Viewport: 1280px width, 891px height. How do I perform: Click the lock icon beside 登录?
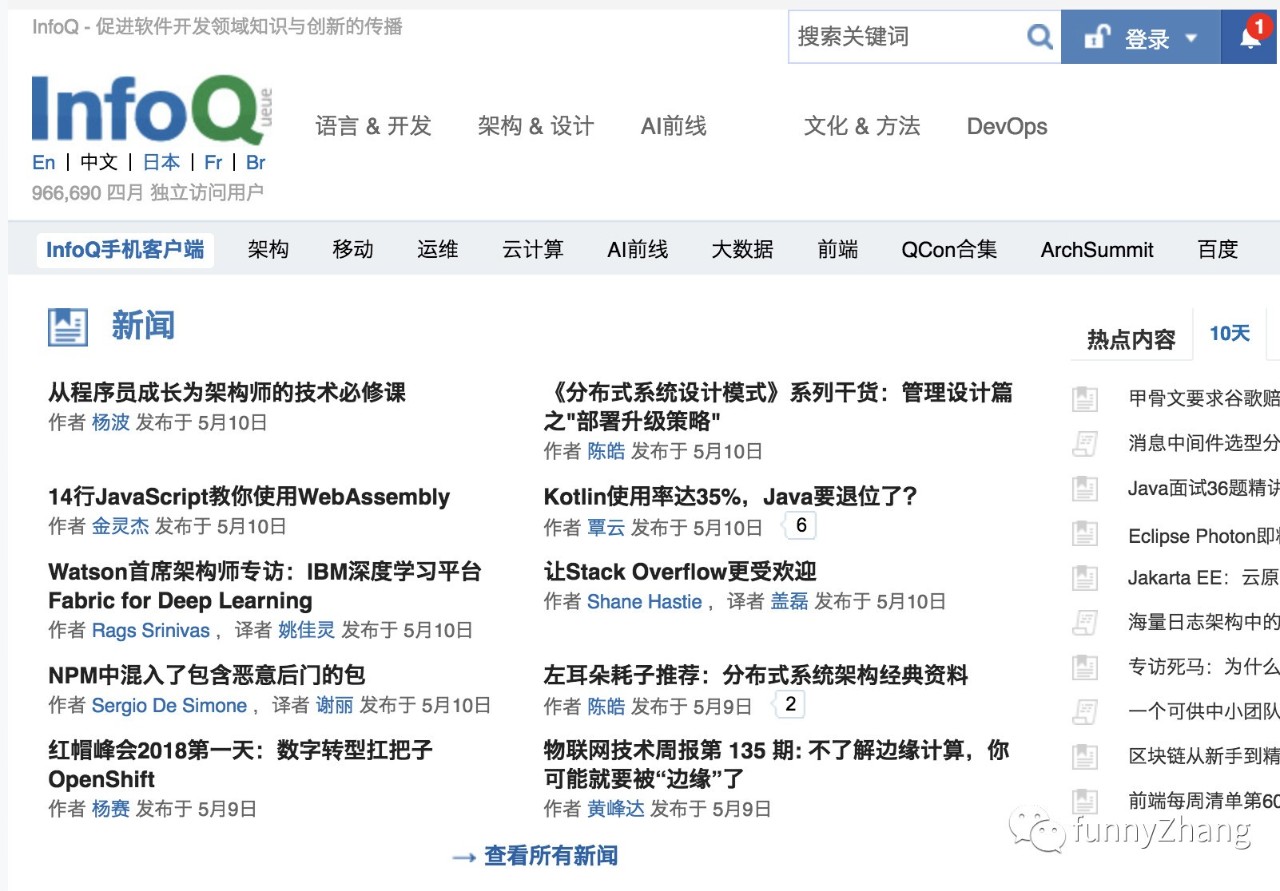tap(1098, 37)
